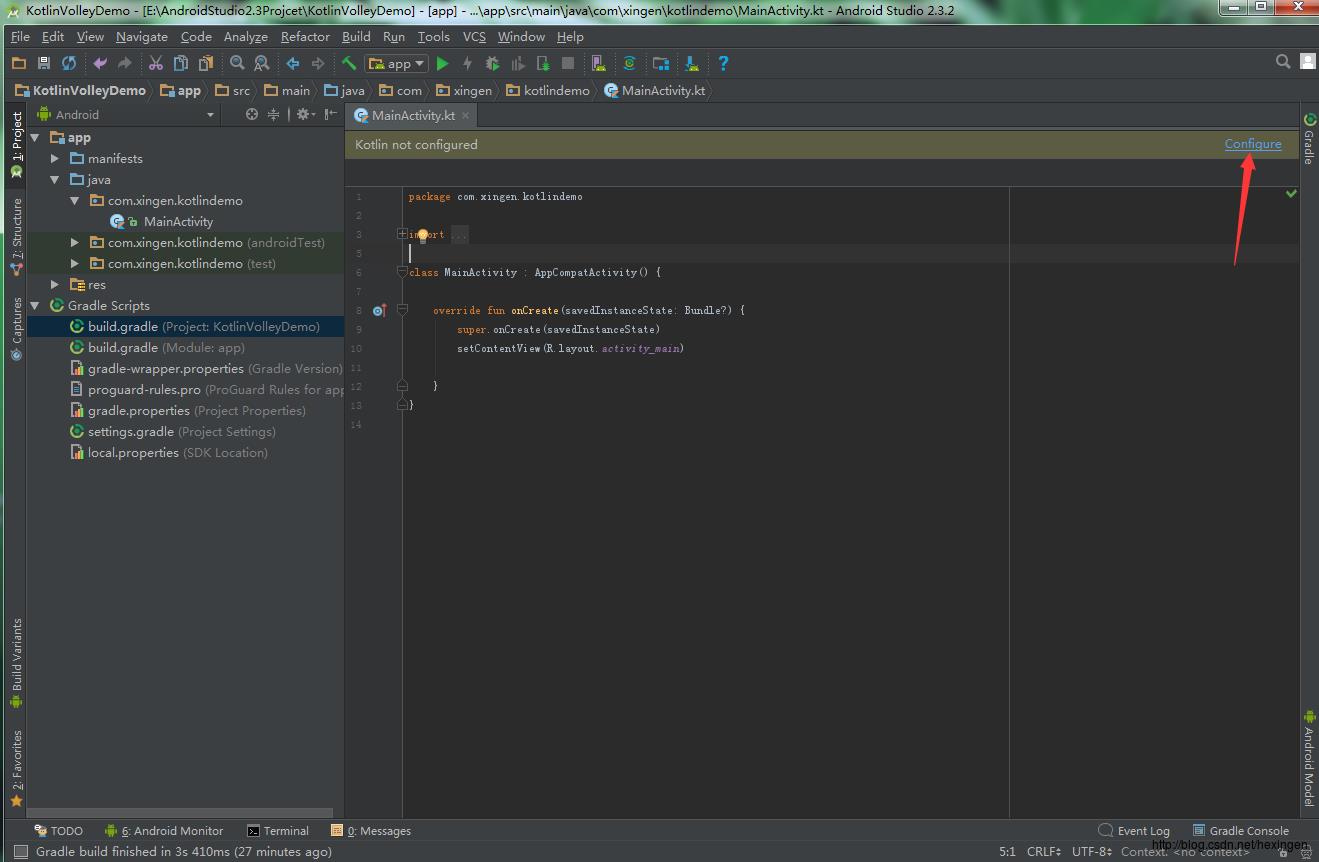Click the Undo arrow icon
Image resolution: width=1319 pixels, height=862 pixels.
(x=100, y=63)
